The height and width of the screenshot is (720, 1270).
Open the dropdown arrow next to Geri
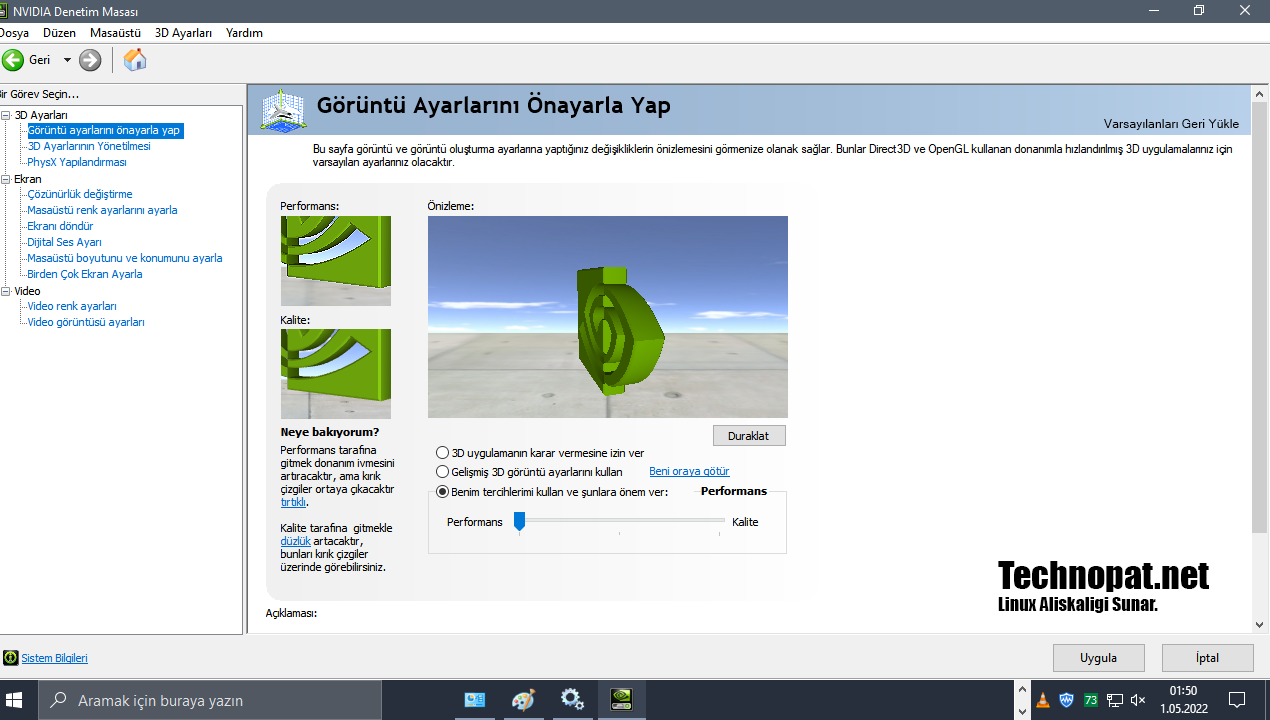click(x=67, y=60)
